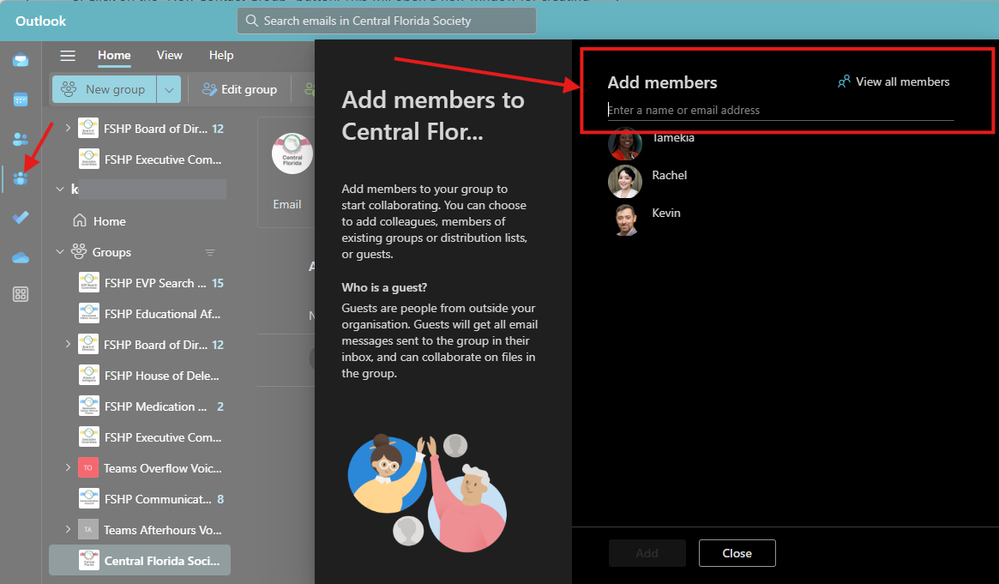Open the Calendar icon in sidebar
This screenshot has width=999, height=584.
tap(20, 100)
